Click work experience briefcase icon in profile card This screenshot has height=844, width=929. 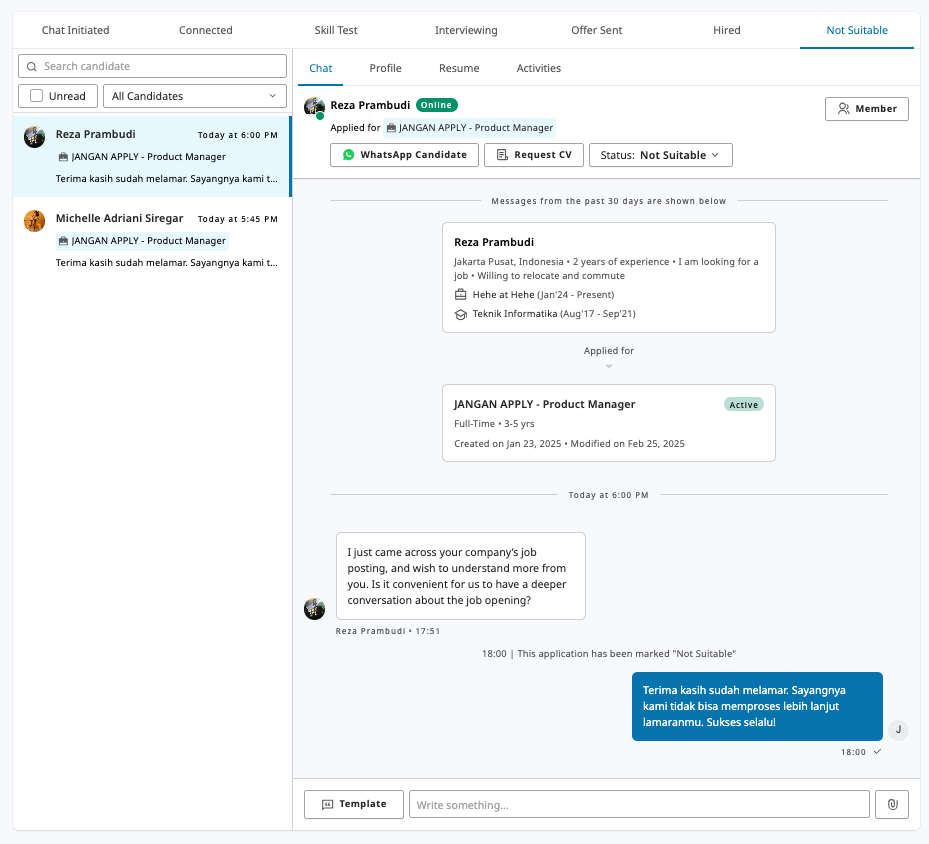tap(460, 294)
